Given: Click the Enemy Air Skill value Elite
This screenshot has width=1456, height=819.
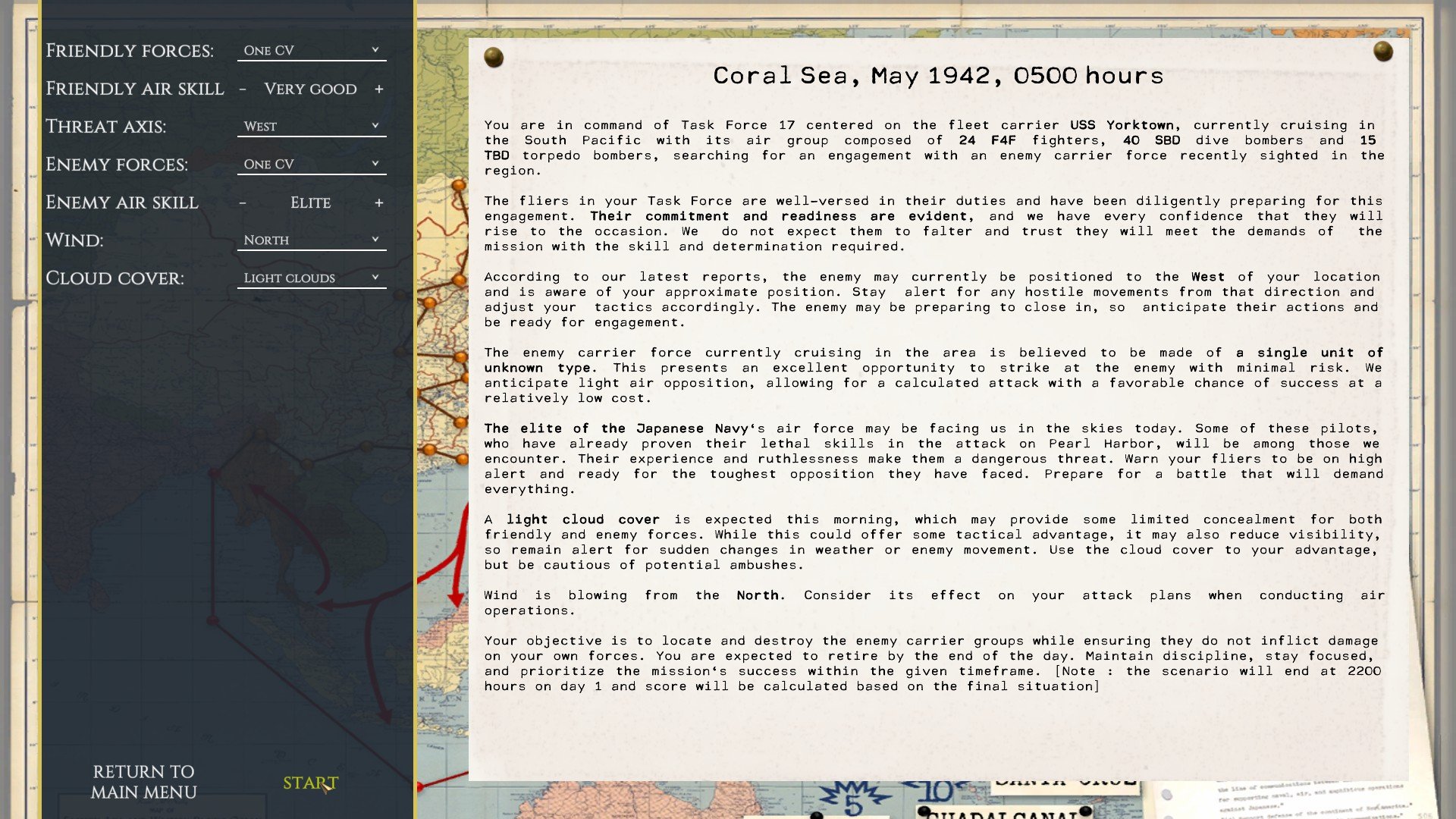Looking at the screenshot, I should coord(310,203).
